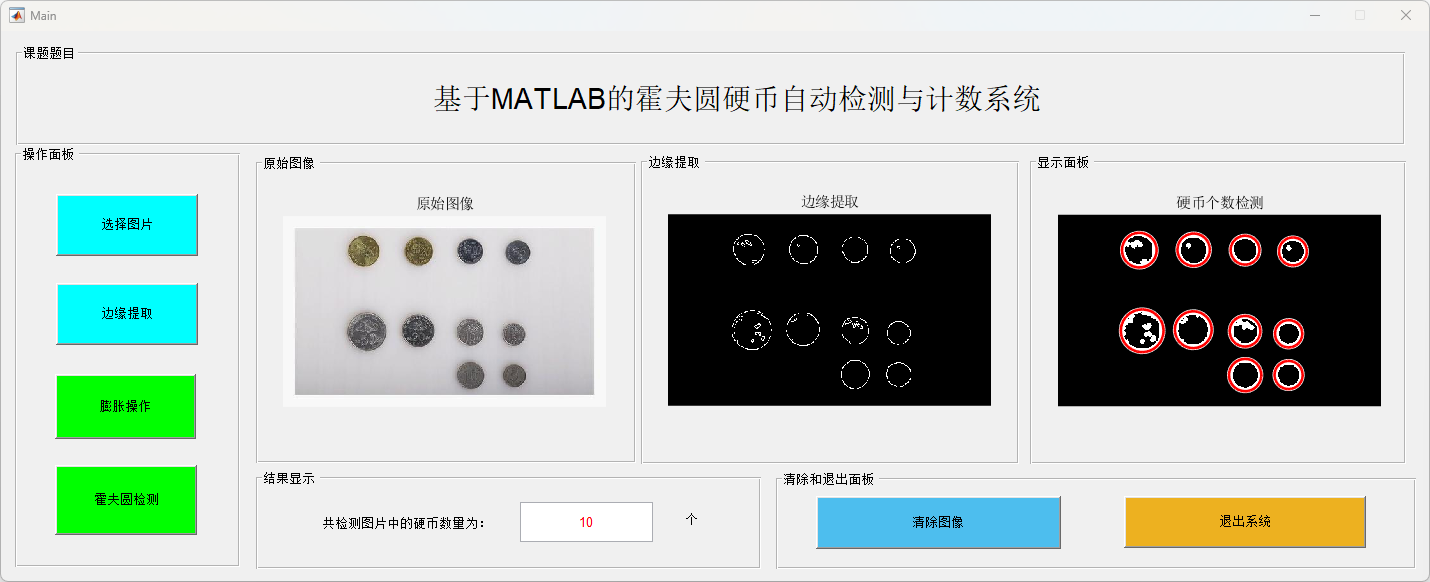1430x582 pixels.
Task: Click the MATLAB icon in title bar
Action: point(16,15)
